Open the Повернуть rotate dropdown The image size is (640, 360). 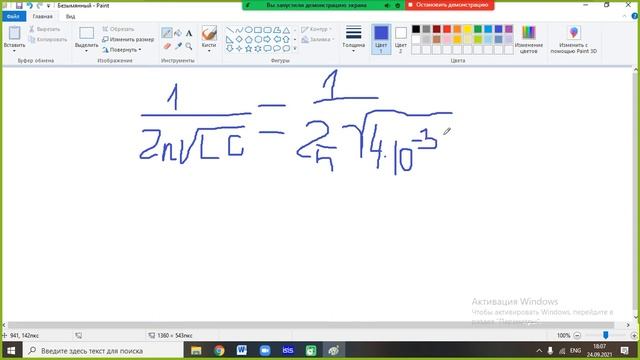pyautogui.click(x=122, y=50)
